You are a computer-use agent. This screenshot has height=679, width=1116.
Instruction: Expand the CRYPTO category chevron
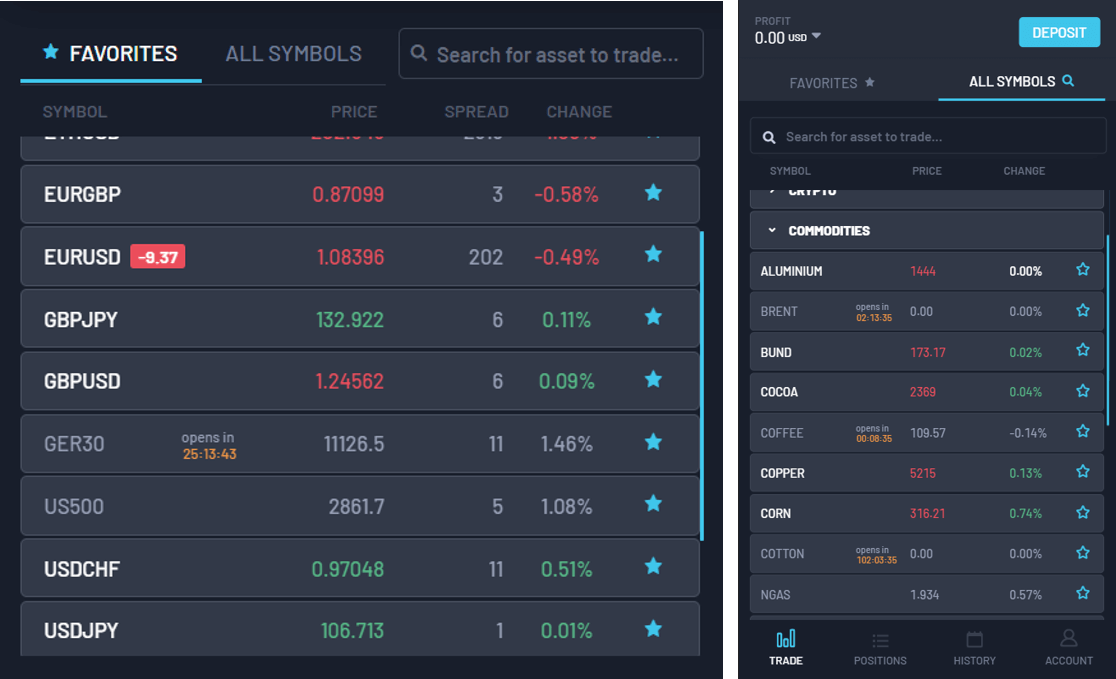tap(772, 190)
